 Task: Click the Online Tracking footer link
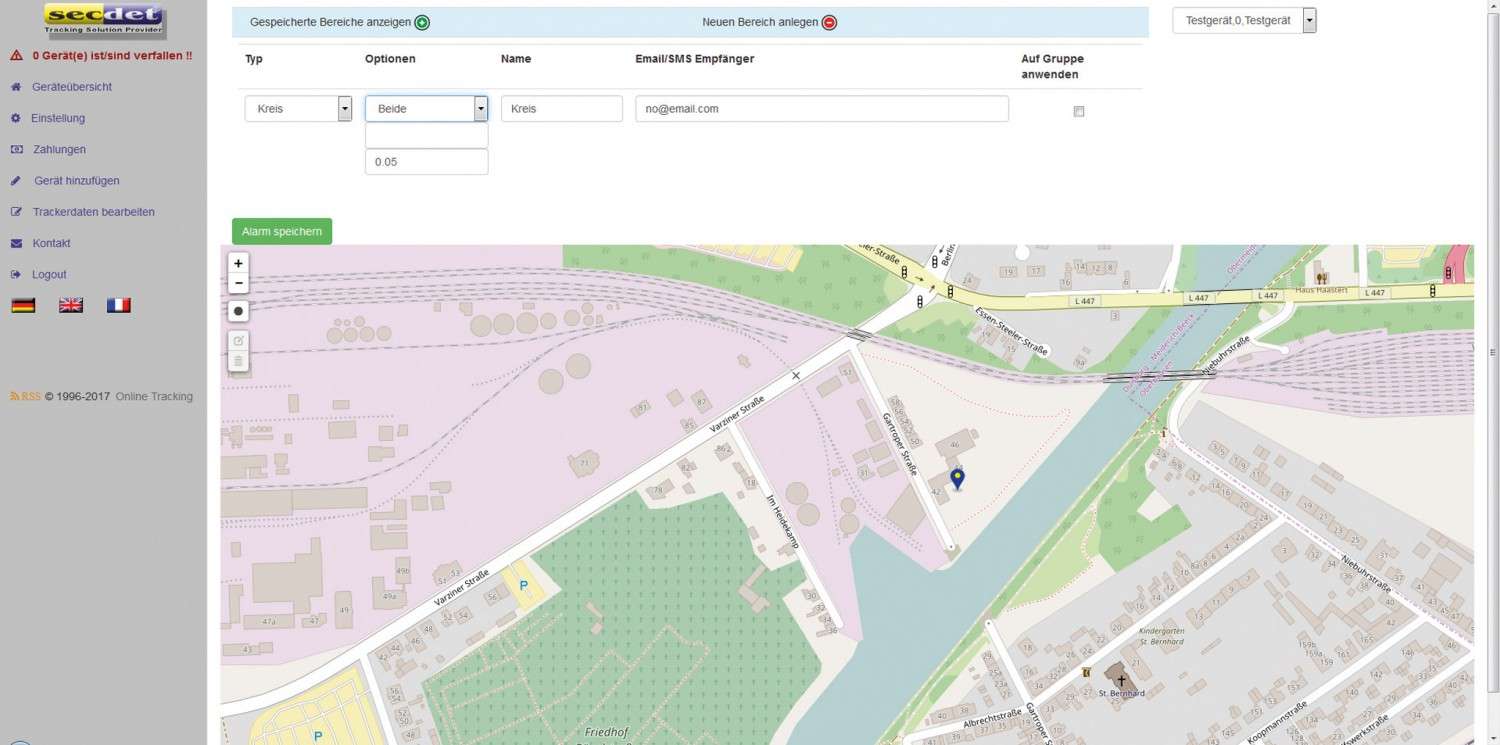point(154,397)
